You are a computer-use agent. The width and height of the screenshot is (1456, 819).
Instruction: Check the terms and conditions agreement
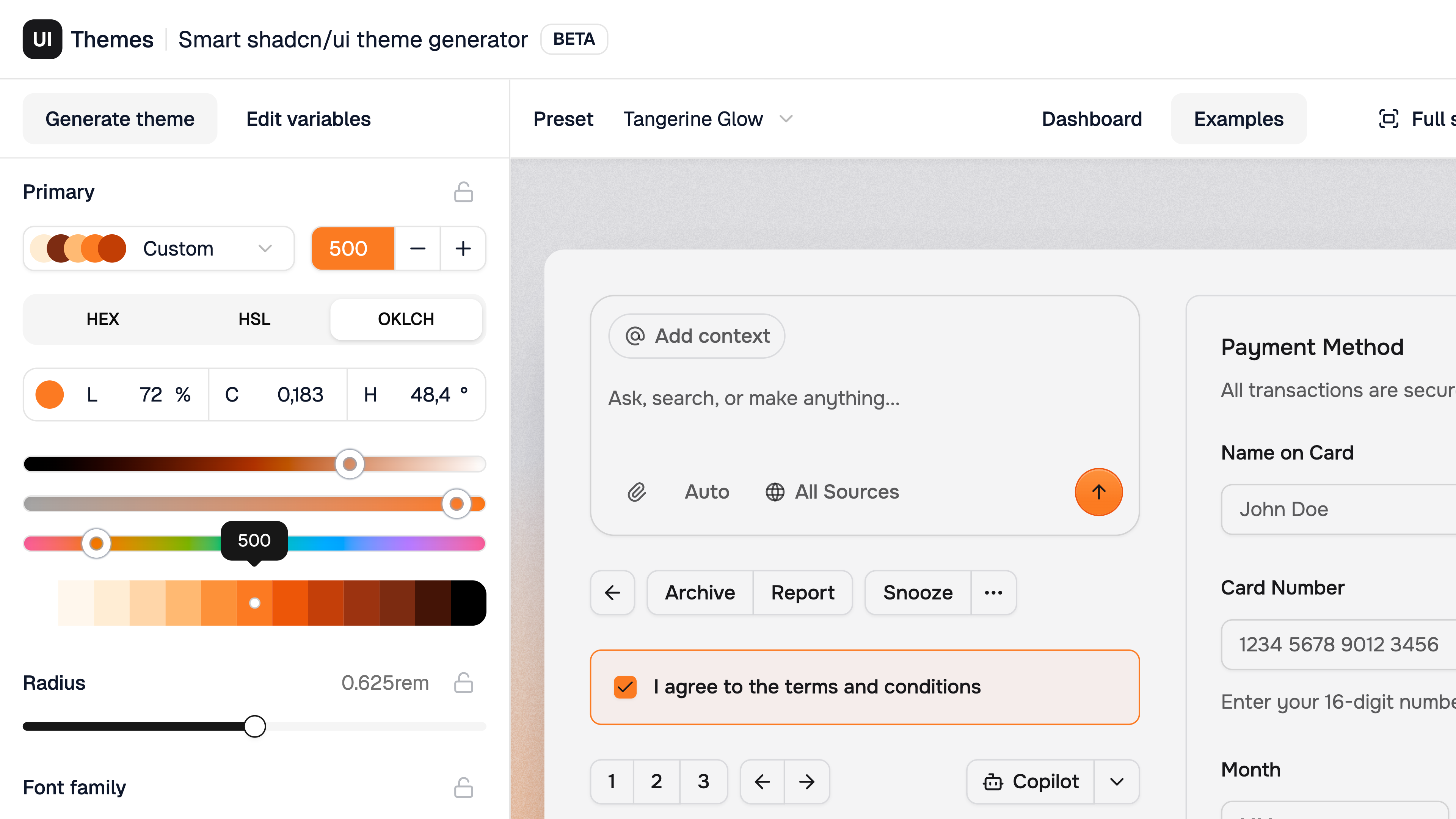624,687
